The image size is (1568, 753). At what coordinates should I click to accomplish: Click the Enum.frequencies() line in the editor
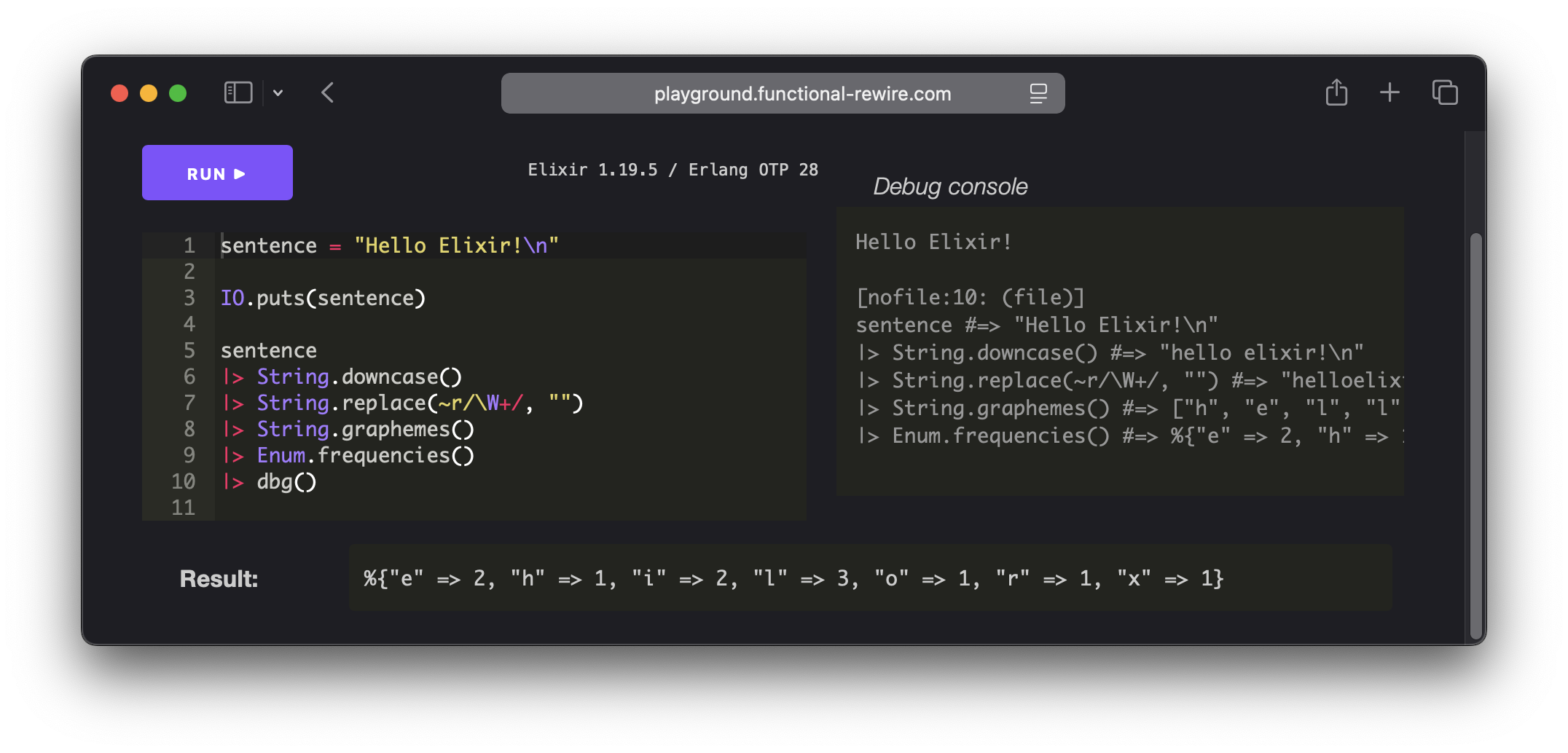[348, 455]
